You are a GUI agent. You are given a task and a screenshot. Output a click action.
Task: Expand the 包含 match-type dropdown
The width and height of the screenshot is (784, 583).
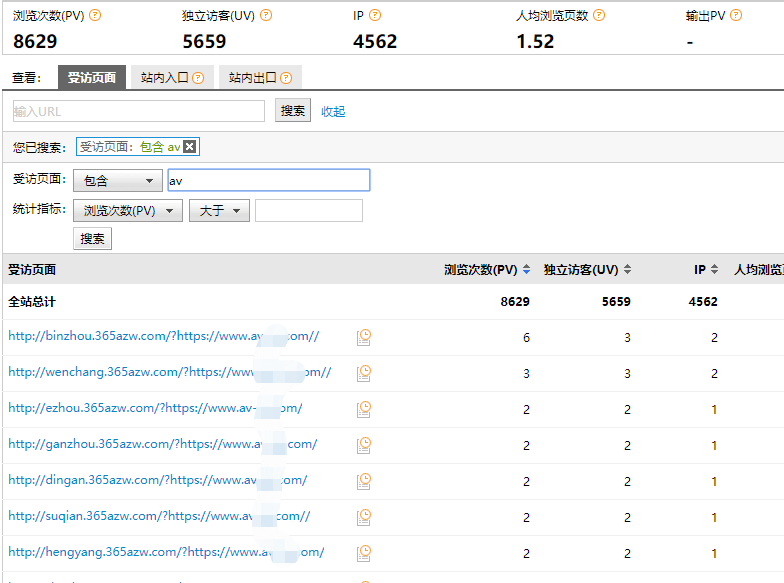point(118,180)
